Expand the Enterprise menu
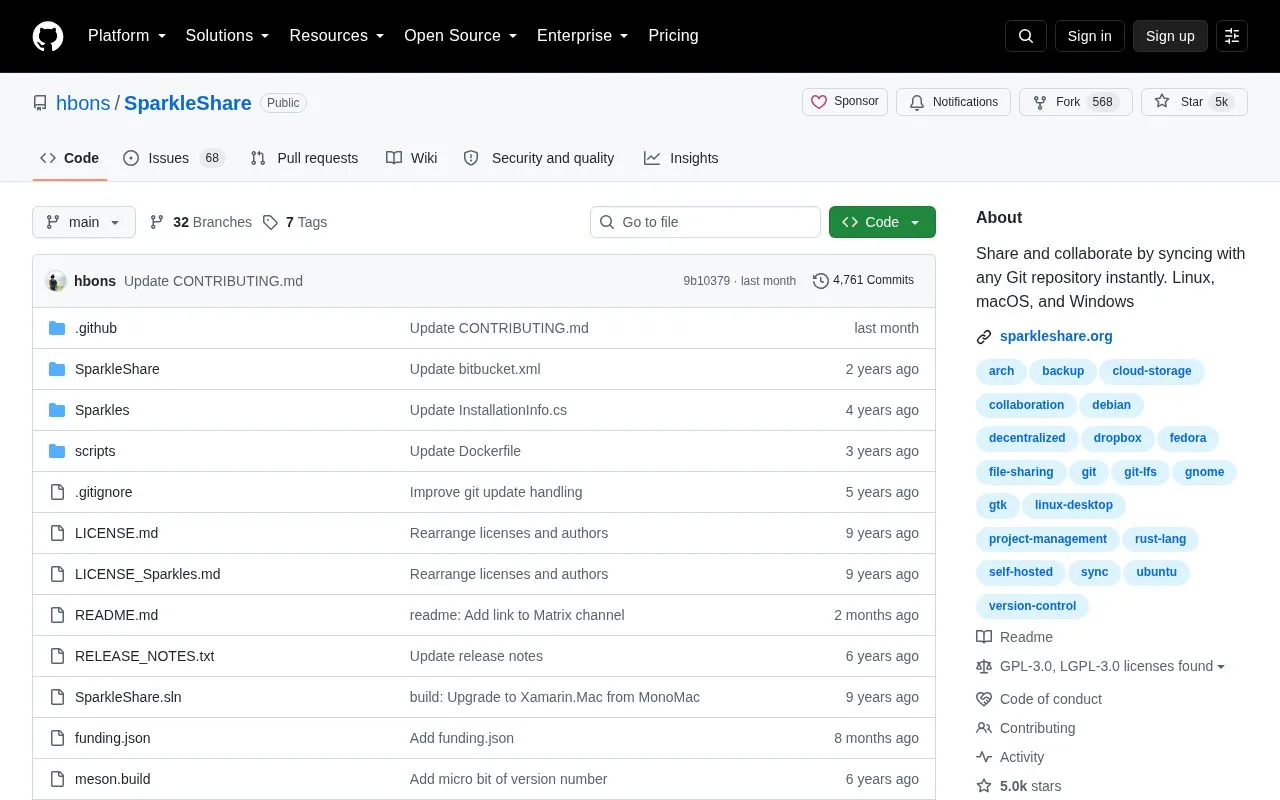This screenshot has height=800, width=1280. (x=583, y=36)
